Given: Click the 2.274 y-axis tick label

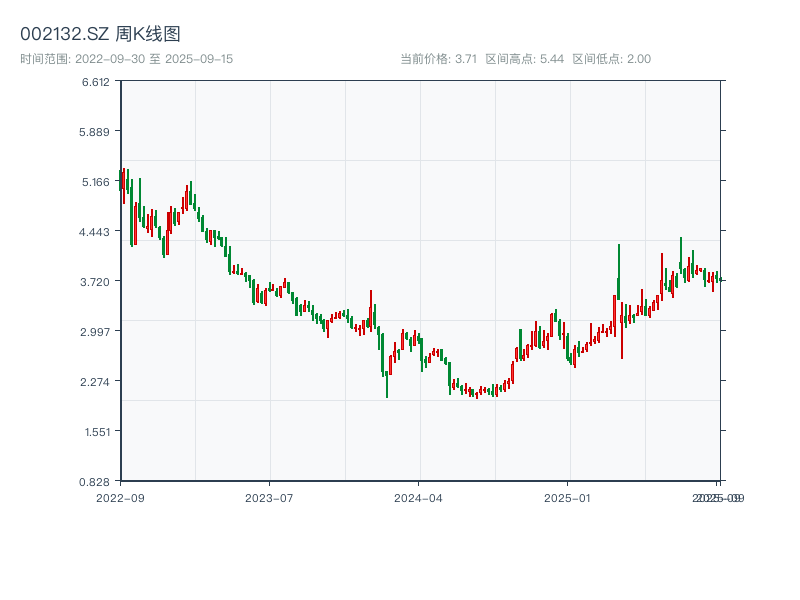Looking at the screenshot, I should [96, 382].
